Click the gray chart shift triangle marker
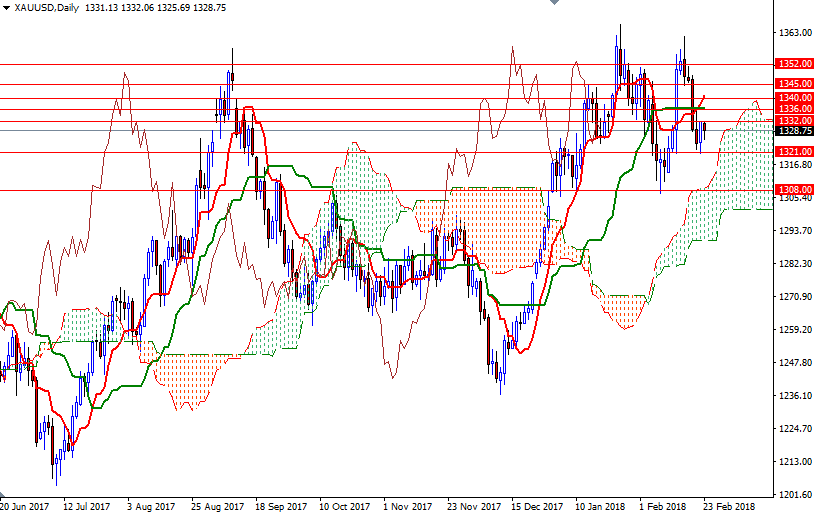This screenshot has height=514, width=814. pos(554,2)
